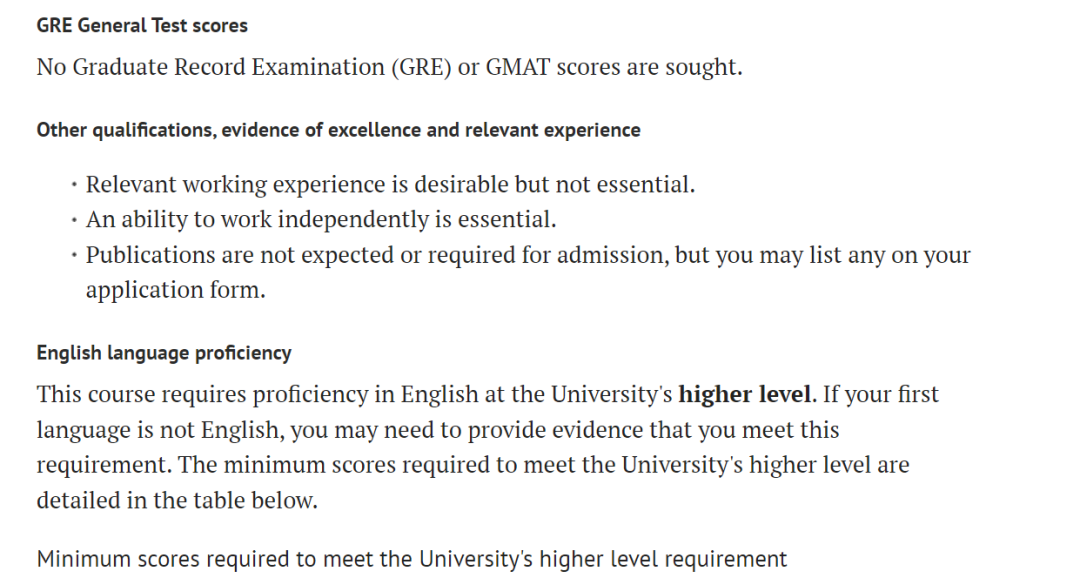This screenshot has width=1080, height=578.
Task: Click the bullet about ability to work independently
Action: [321, 220]
